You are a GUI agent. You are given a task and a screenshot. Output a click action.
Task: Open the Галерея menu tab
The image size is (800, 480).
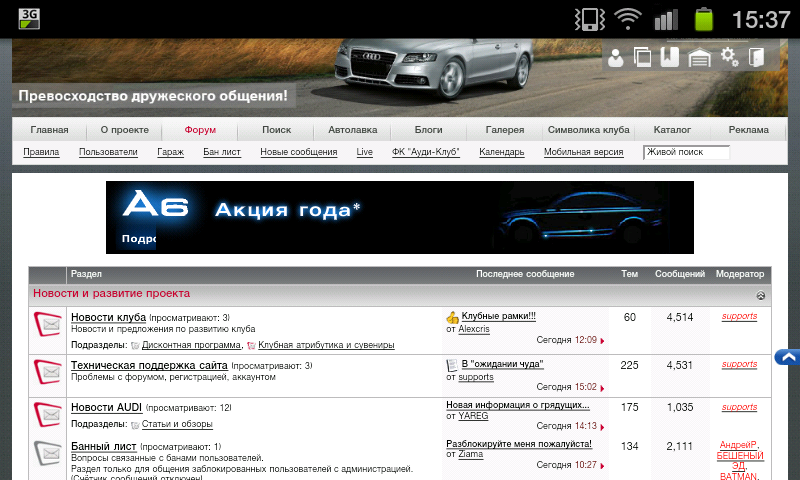[505, 130]
